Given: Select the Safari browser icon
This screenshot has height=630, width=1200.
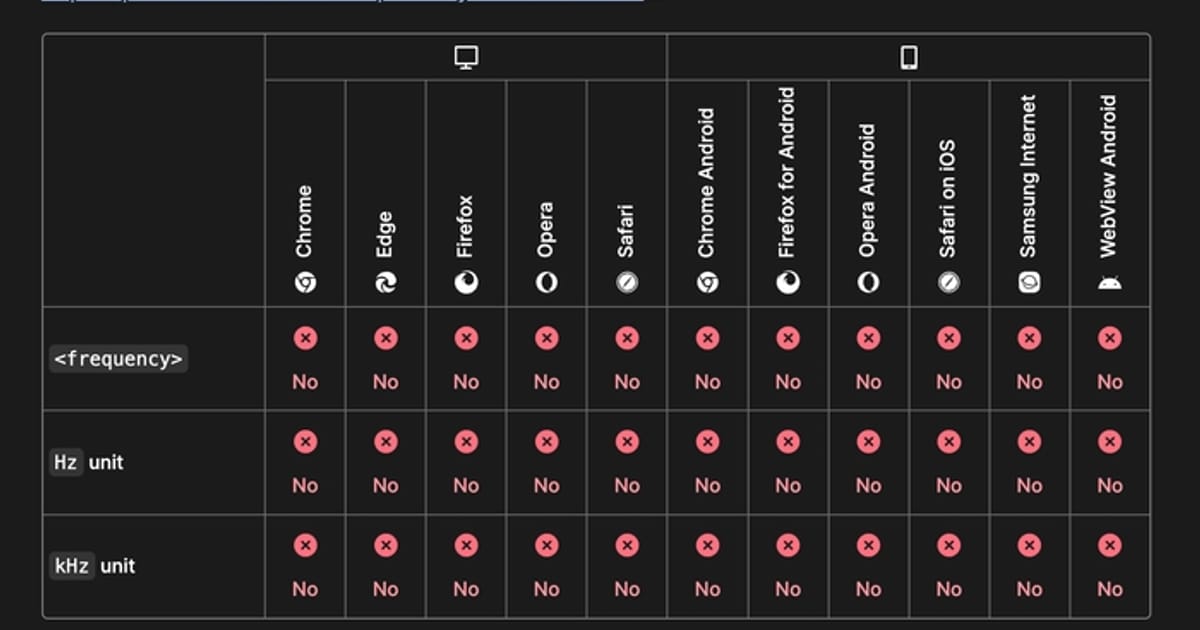Looking at the screenshot, I should 627,282.
